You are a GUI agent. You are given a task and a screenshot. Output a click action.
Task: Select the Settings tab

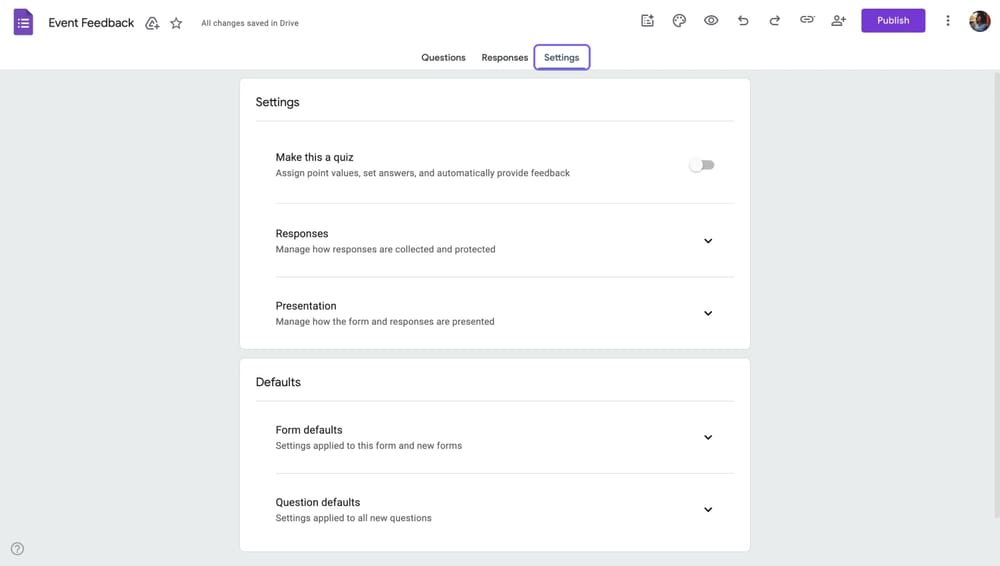561,57
